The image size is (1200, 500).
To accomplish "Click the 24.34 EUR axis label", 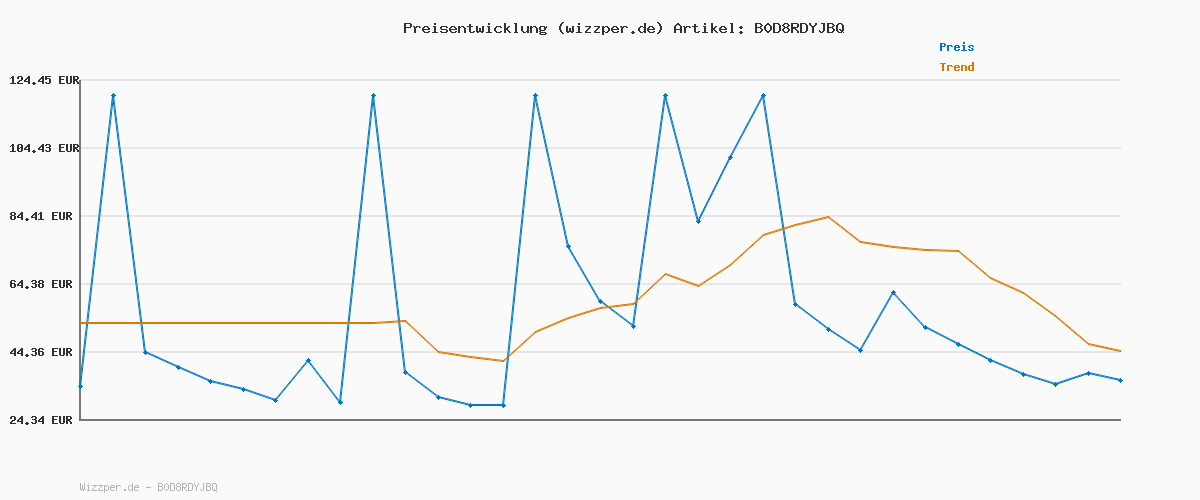I will (43, 420).
